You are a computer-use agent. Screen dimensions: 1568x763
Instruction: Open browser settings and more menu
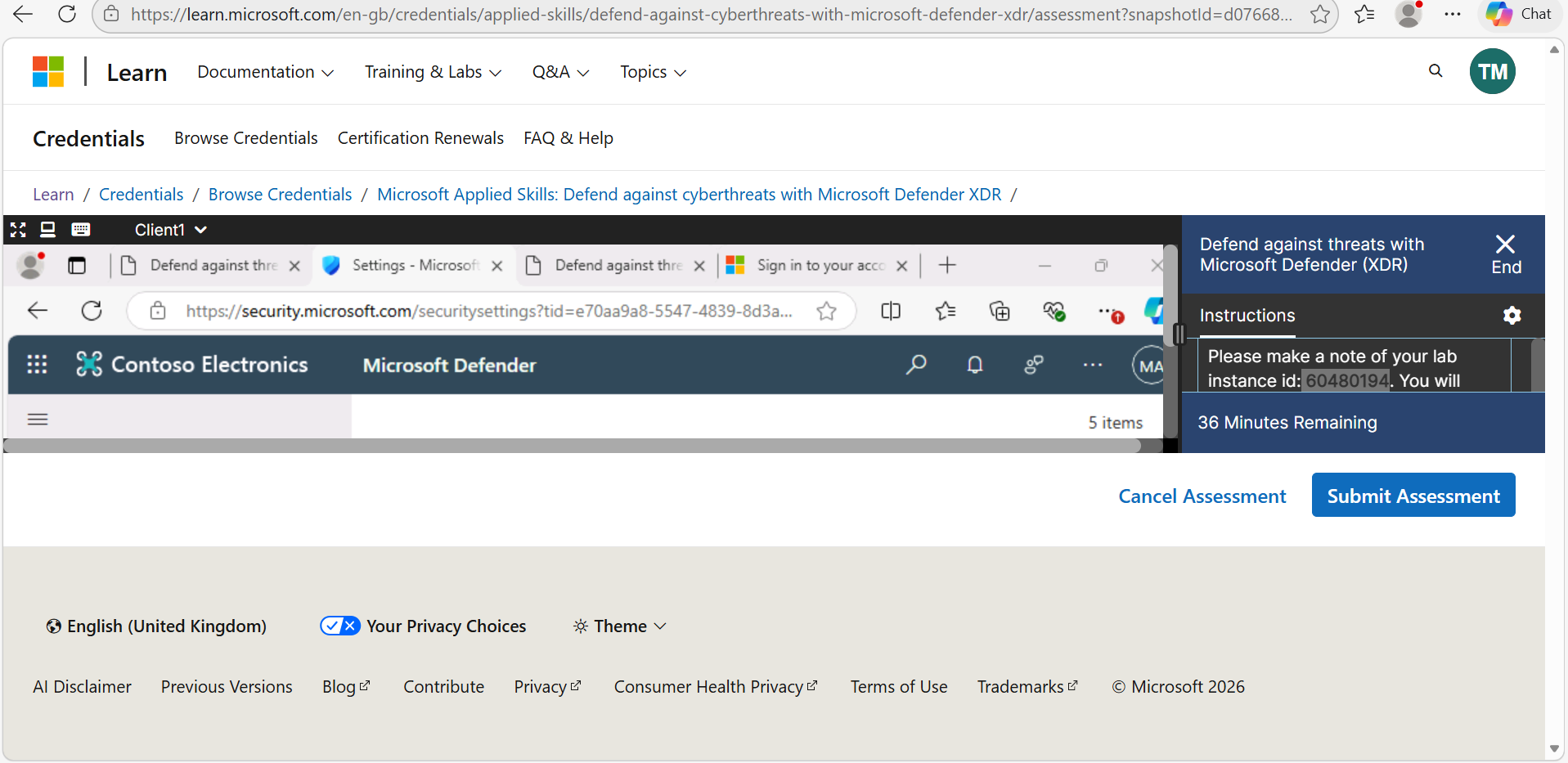(1453, 14)
